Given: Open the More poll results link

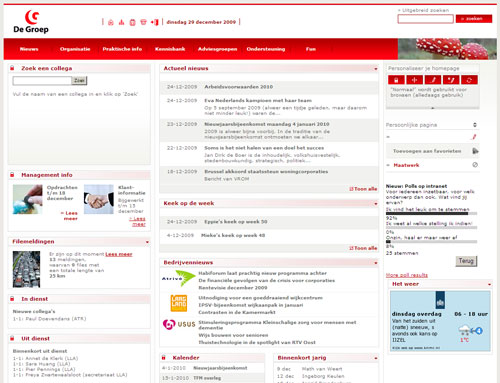Looking at the screenshot, I should pyautogui.click(x=407, y=275).
